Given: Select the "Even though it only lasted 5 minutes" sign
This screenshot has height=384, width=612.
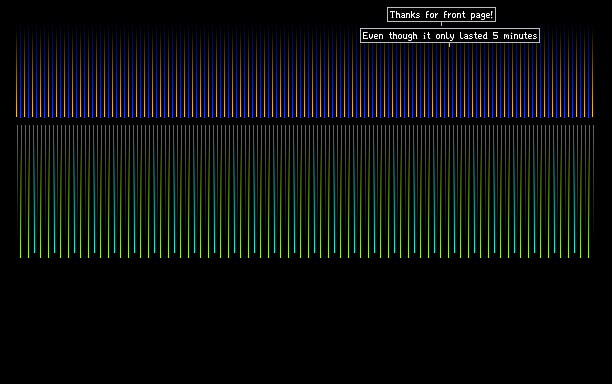Looking at the screenshot, I should click(450, 36).
